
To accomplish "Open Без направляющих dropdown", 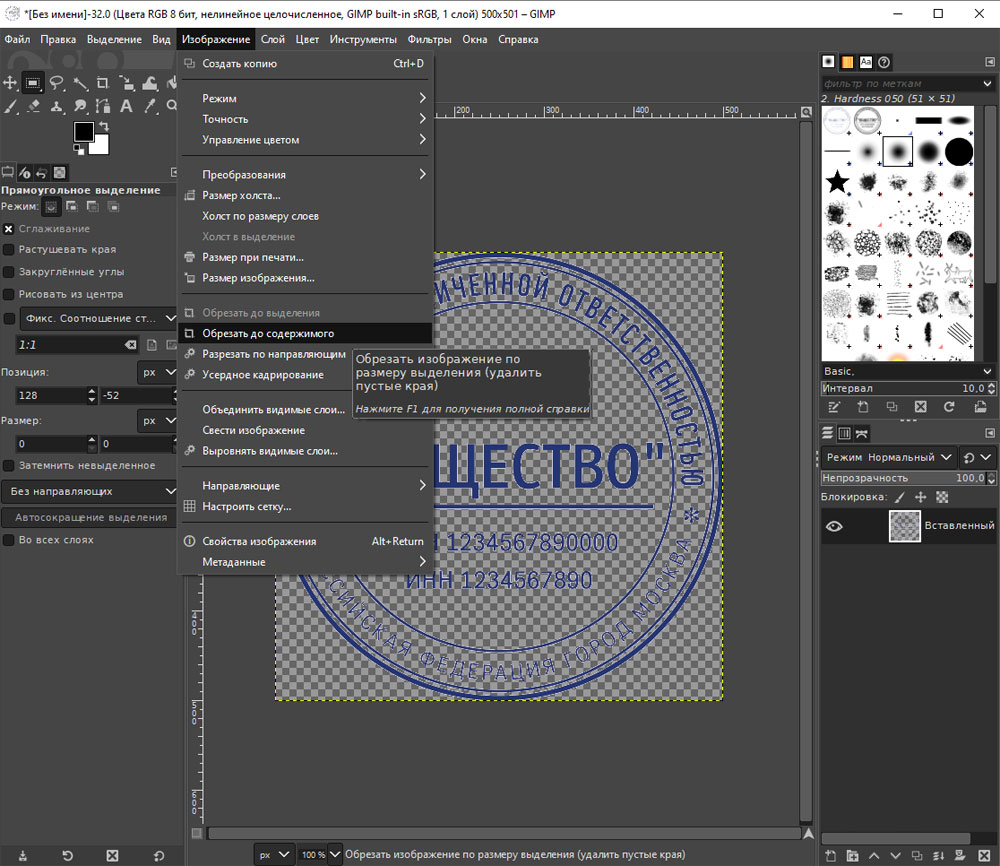I will coord(89,491).
